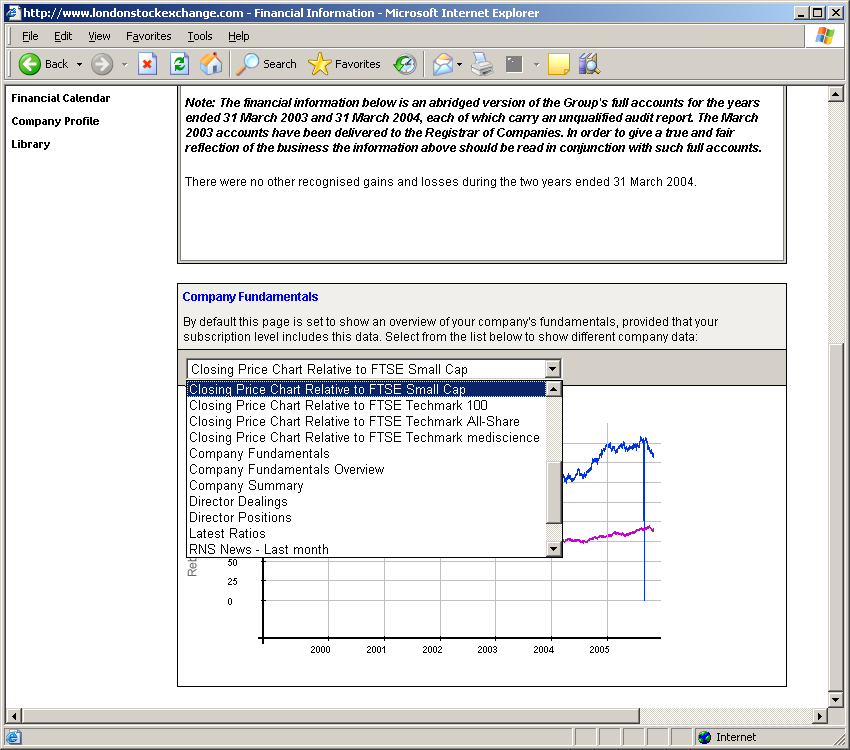Pick the Latest Ratios option
Screen dimensions: 850x750
click(366, 533)
